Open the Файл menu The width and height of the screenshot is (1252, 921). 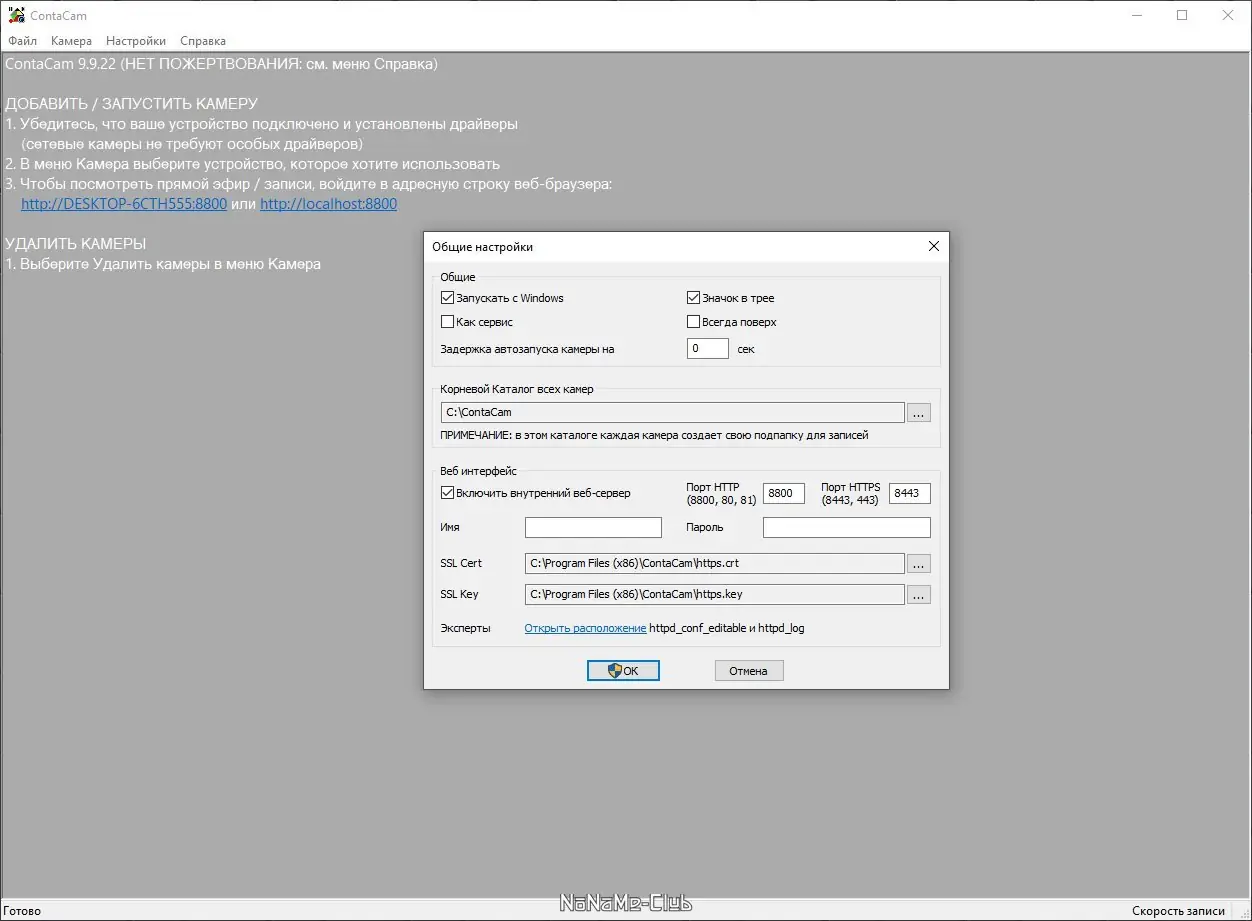click(x=22, y=41)
